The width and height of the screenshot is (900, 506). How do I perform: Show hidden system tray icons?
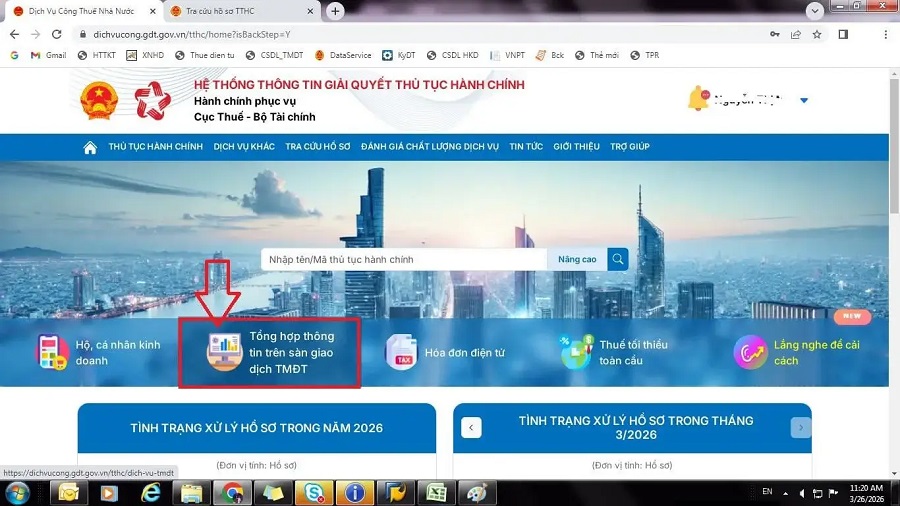coord(785,493)
